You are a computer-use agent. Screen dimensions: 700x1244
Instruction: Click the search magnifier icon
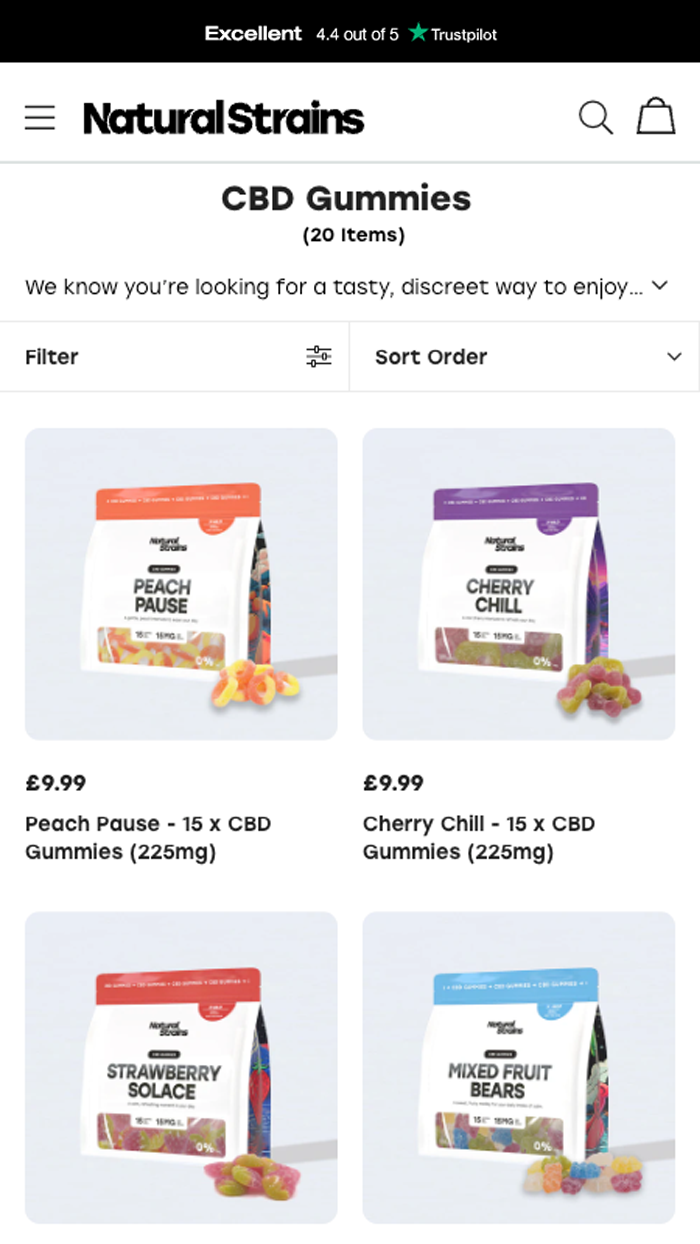pyautogui.click(x=595, y=118)
